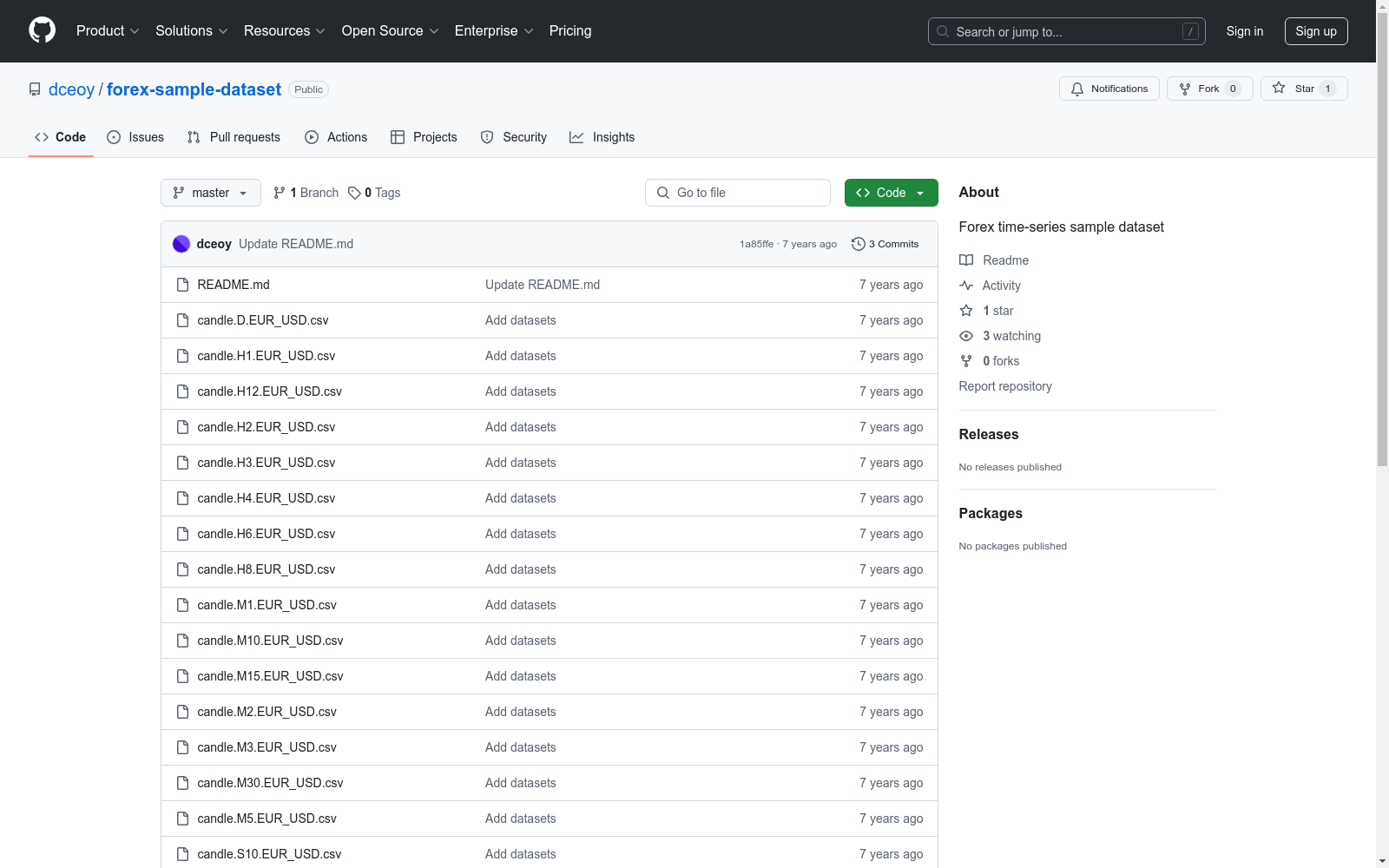Open commit hash 1a85ffe
The width and height of the screenshot is (1389, 868).
[756, 244]
